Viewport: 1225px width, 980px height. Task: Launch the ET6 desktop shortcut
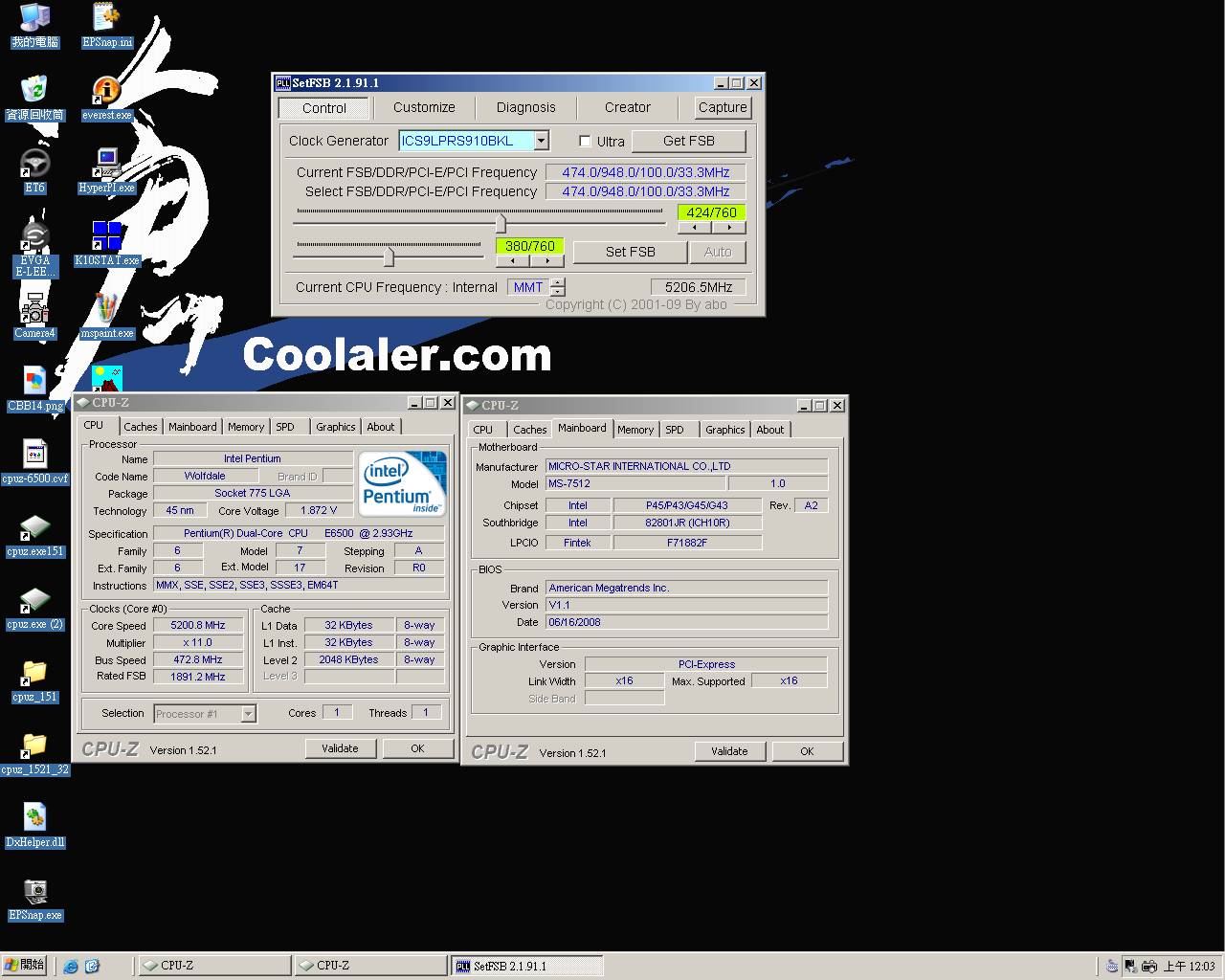tap(35, 171)
